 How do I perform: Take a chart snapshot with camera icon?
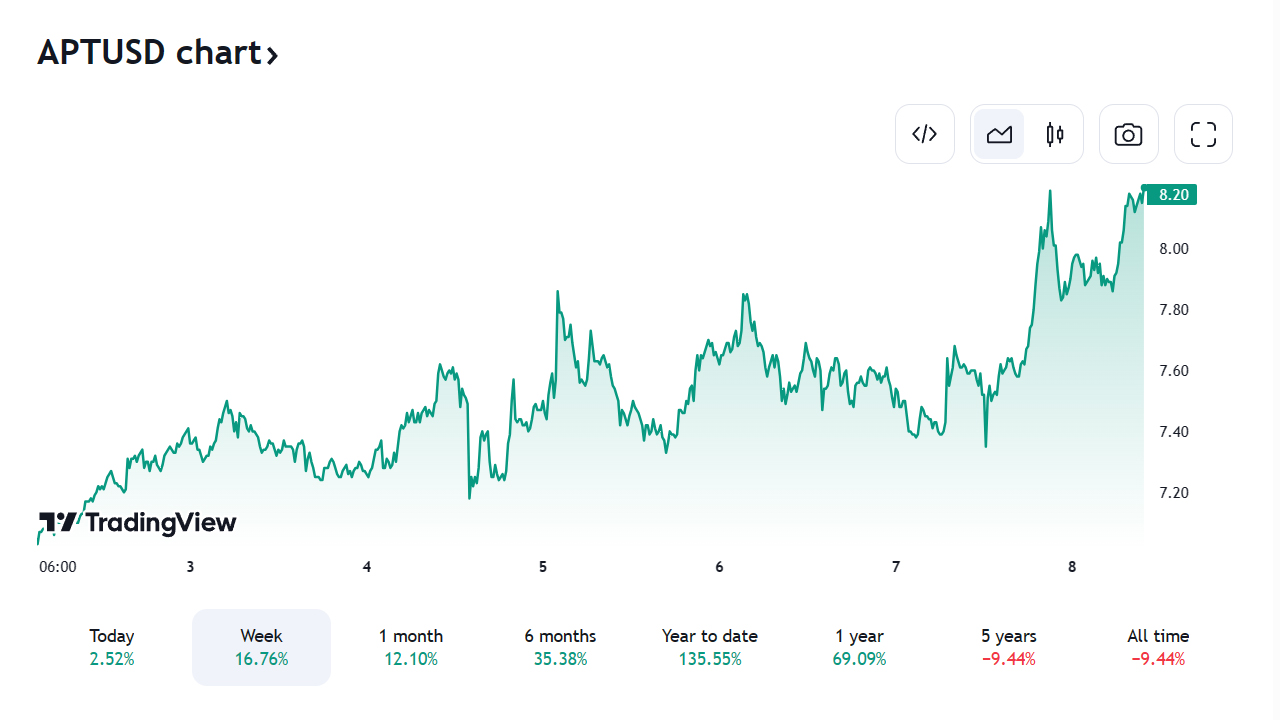(x=1128, y=134)
